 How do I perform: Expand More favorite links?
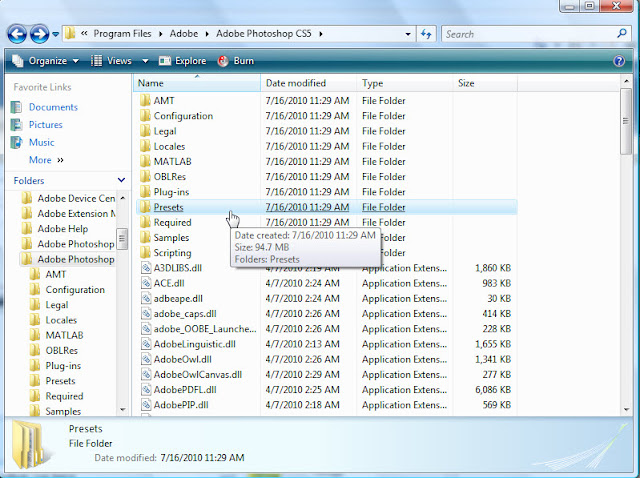(x=46, y=160)
